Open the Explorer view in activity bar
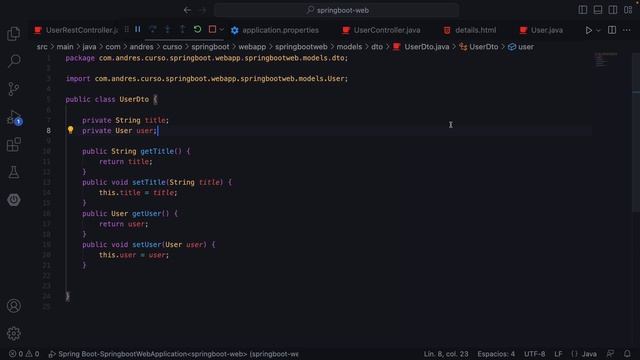 click(13, 33)
